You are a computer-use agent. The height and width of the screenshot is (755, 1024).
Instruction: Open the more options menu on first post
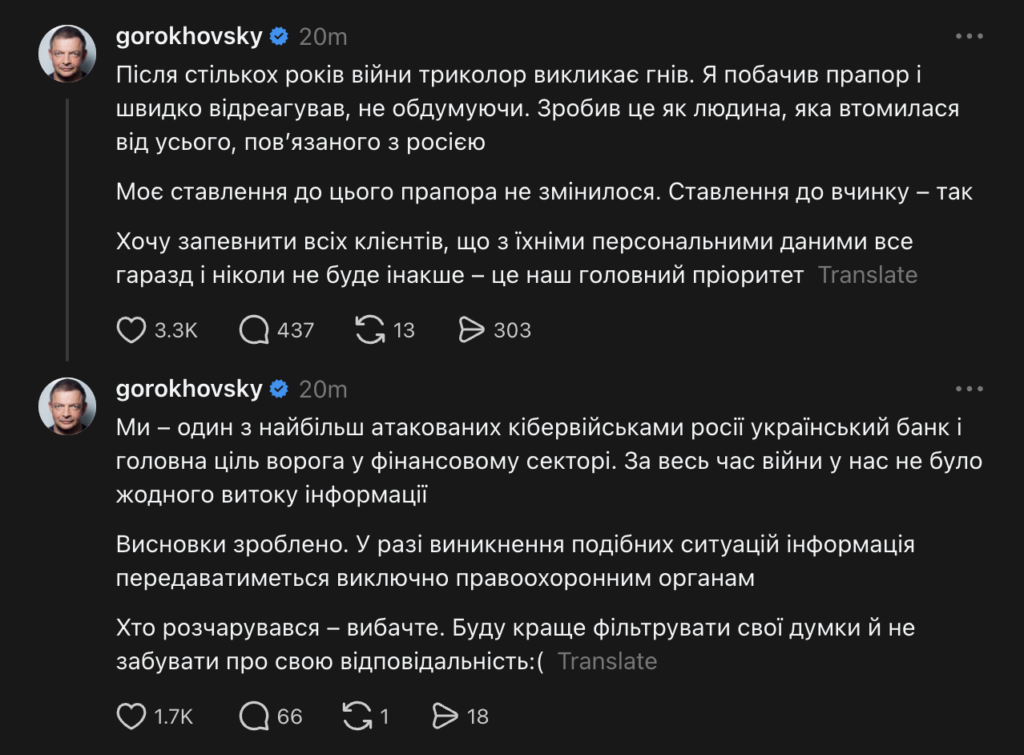tap(970, 37)
